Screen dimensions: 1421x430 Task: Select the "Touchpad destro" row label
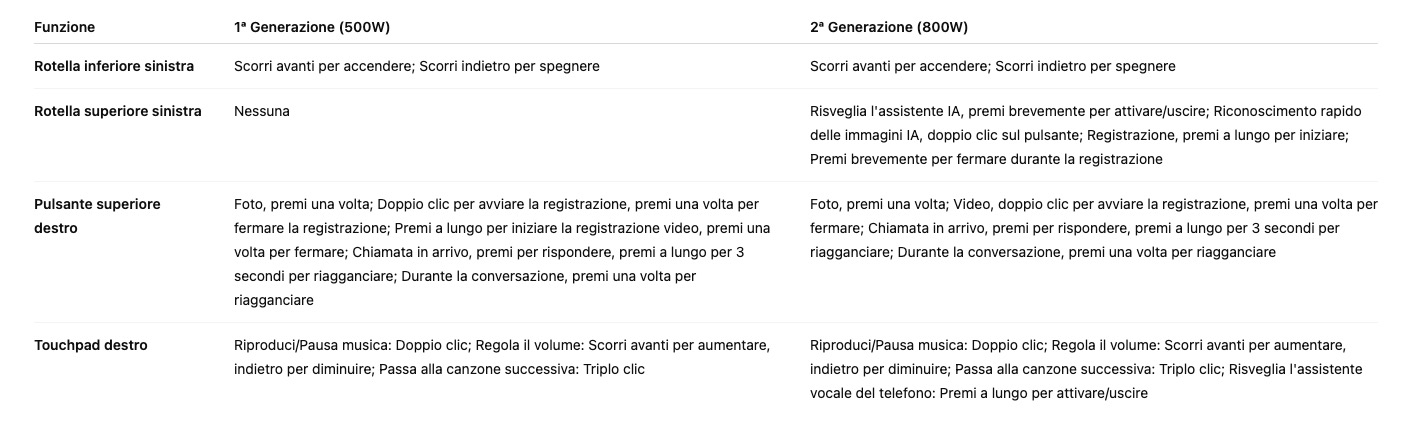[91, 345]
